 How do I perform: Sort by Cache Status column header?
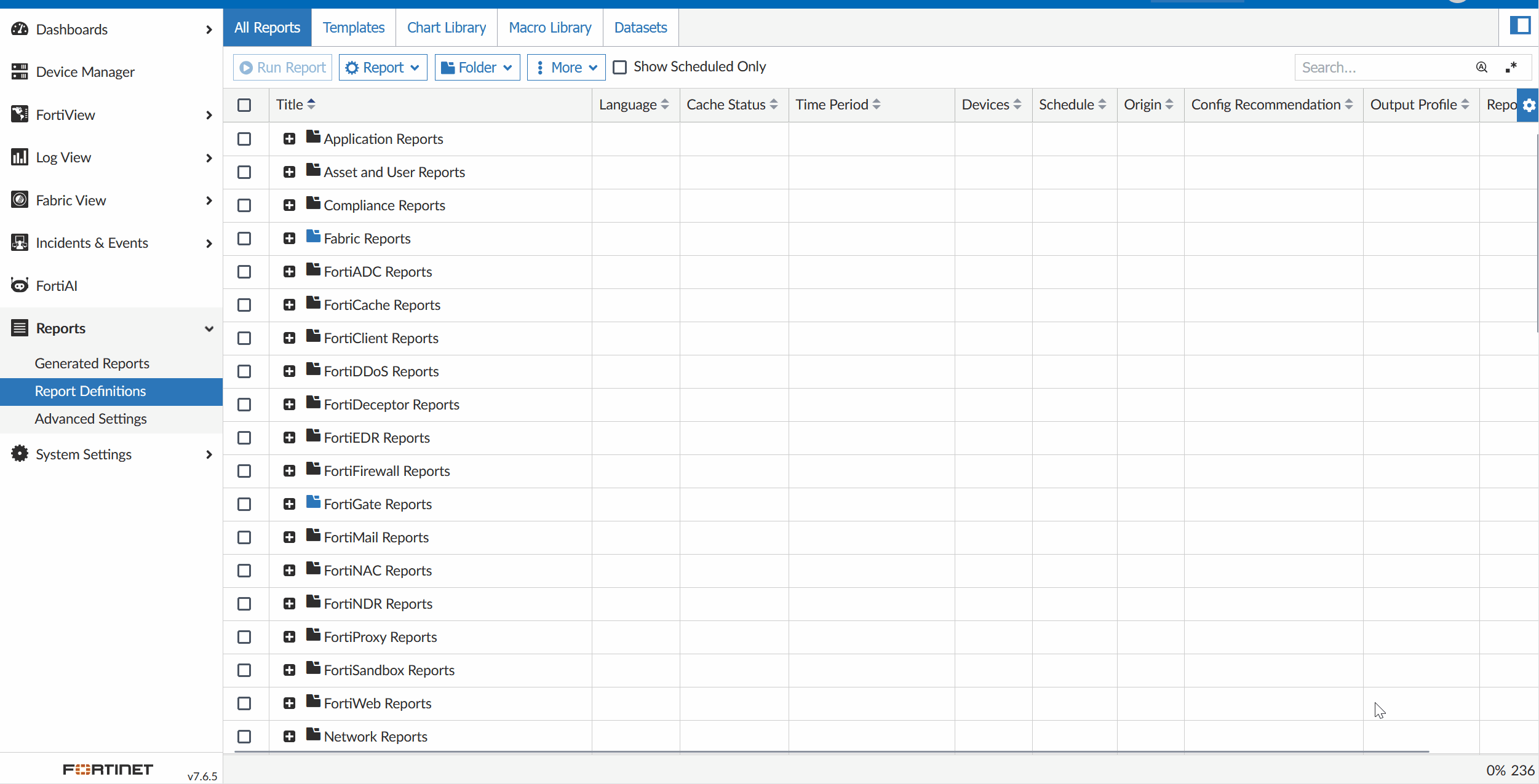tap(732, 105)
